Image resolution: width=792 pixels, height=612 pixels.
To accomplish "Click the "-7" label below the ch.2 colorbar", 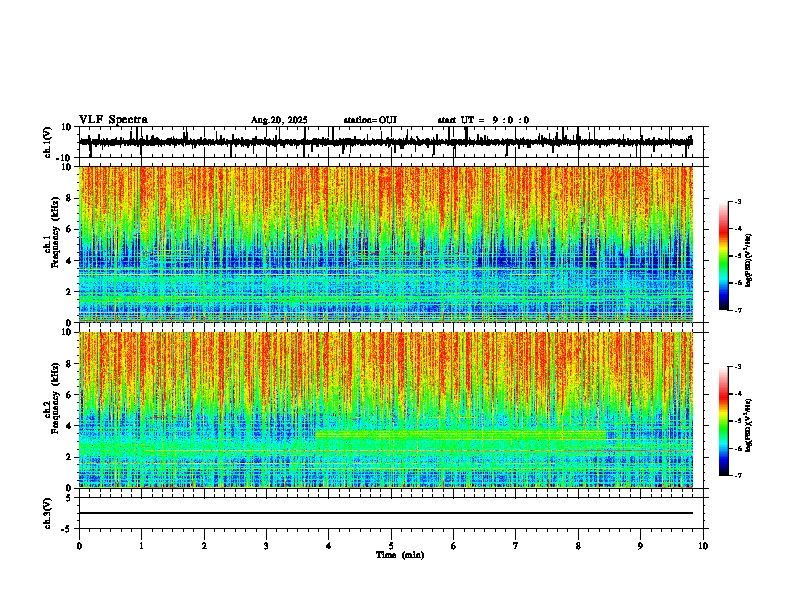I will [x=738, y=475].
